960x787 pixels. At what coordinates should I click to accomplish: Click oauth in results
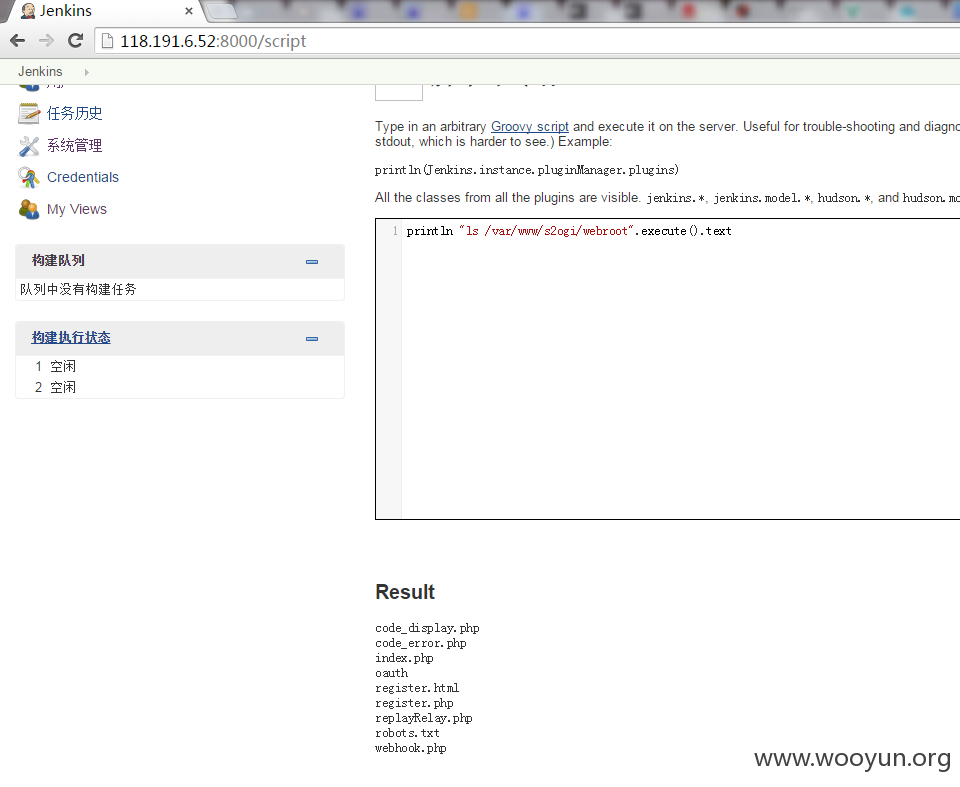[391, 673]
